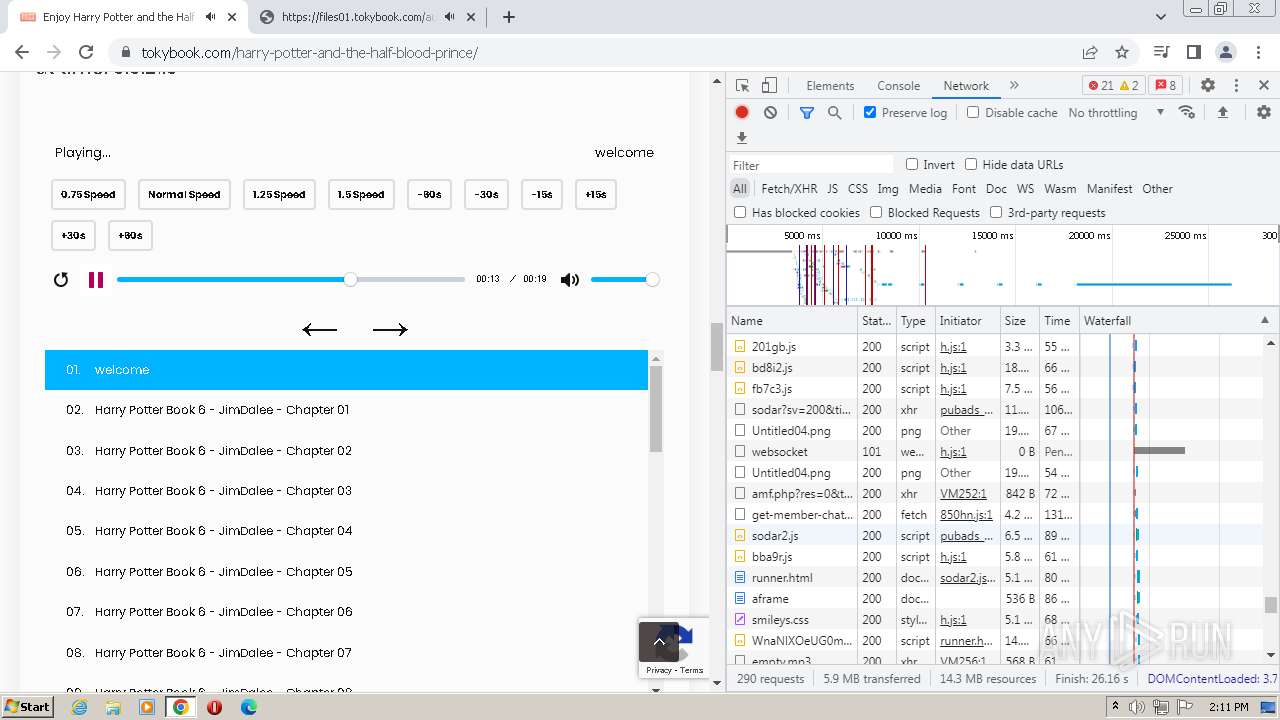The width and height of the screenshot is (1280, 720).
Task: Clear the network log
Action: point(770,113)
